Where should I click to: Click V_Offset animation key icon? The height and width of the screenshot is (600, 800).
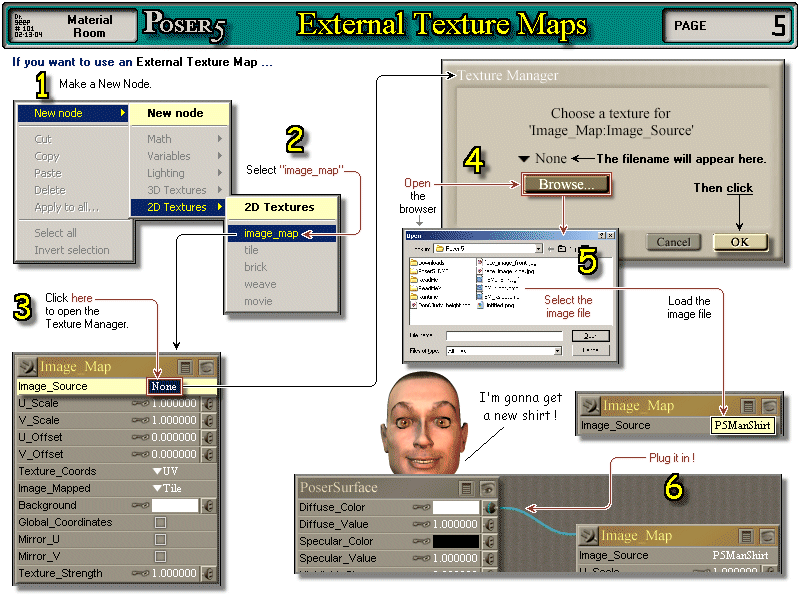[140, 454]
